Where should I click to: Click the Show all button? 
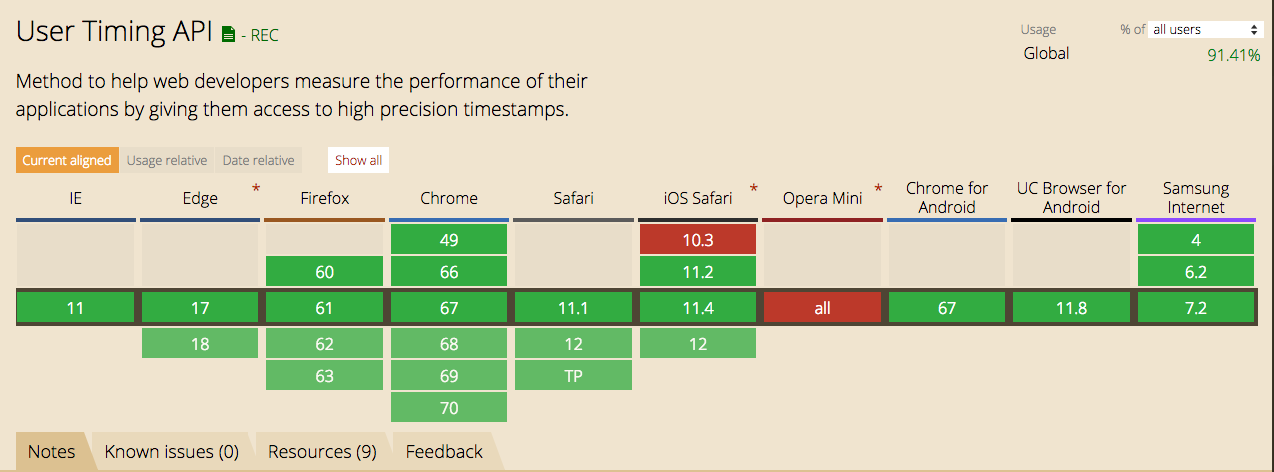(358, 160)
